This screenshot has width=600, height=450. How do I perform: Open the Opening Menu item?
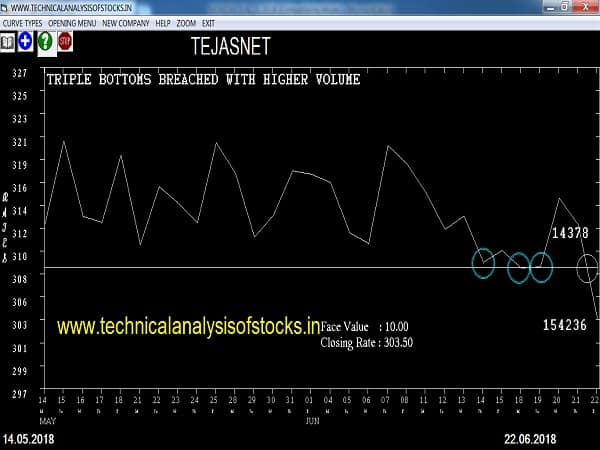[x=73, y=22]
